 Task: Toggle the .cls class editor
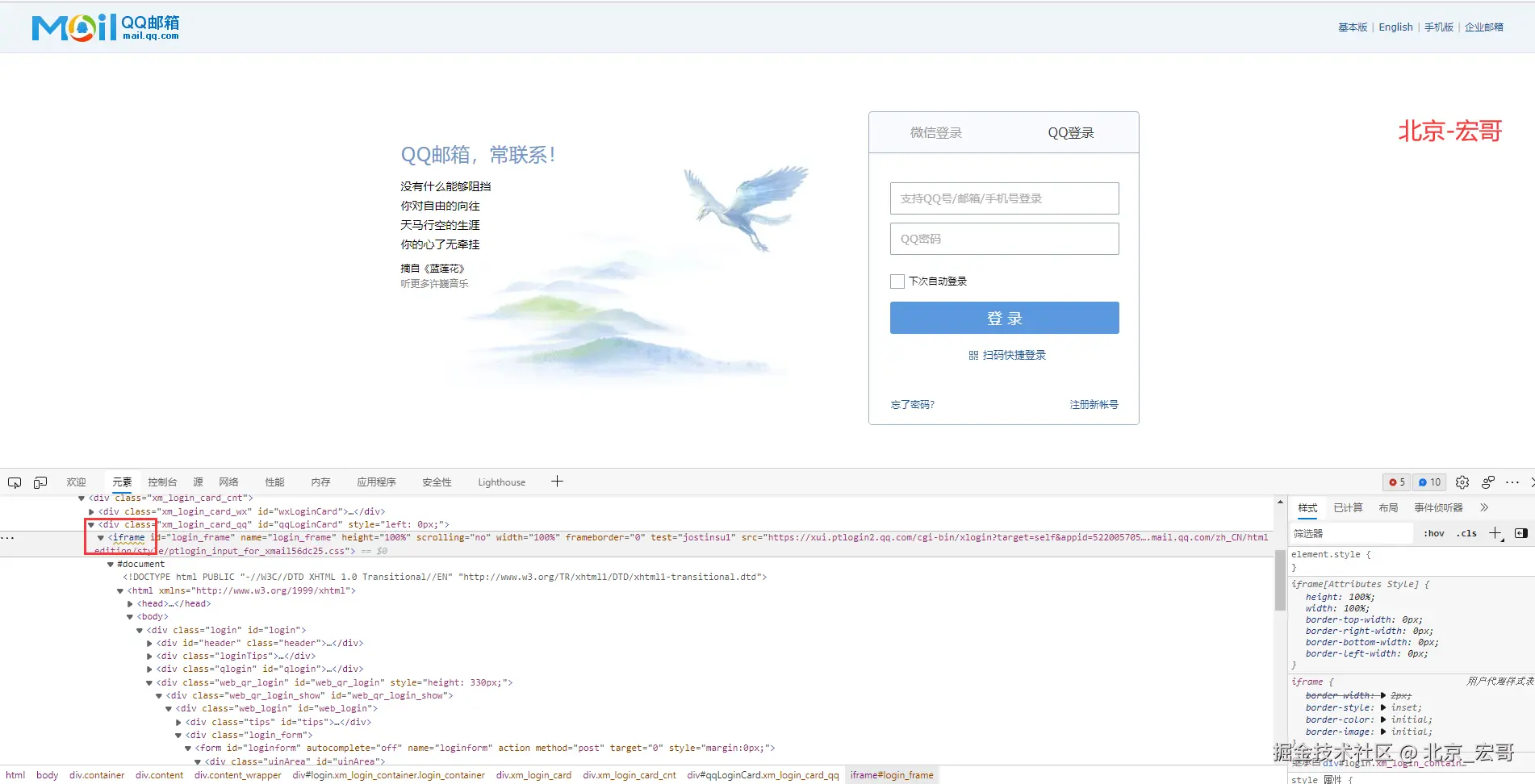pyautogui.click(x=1466, y=533)
